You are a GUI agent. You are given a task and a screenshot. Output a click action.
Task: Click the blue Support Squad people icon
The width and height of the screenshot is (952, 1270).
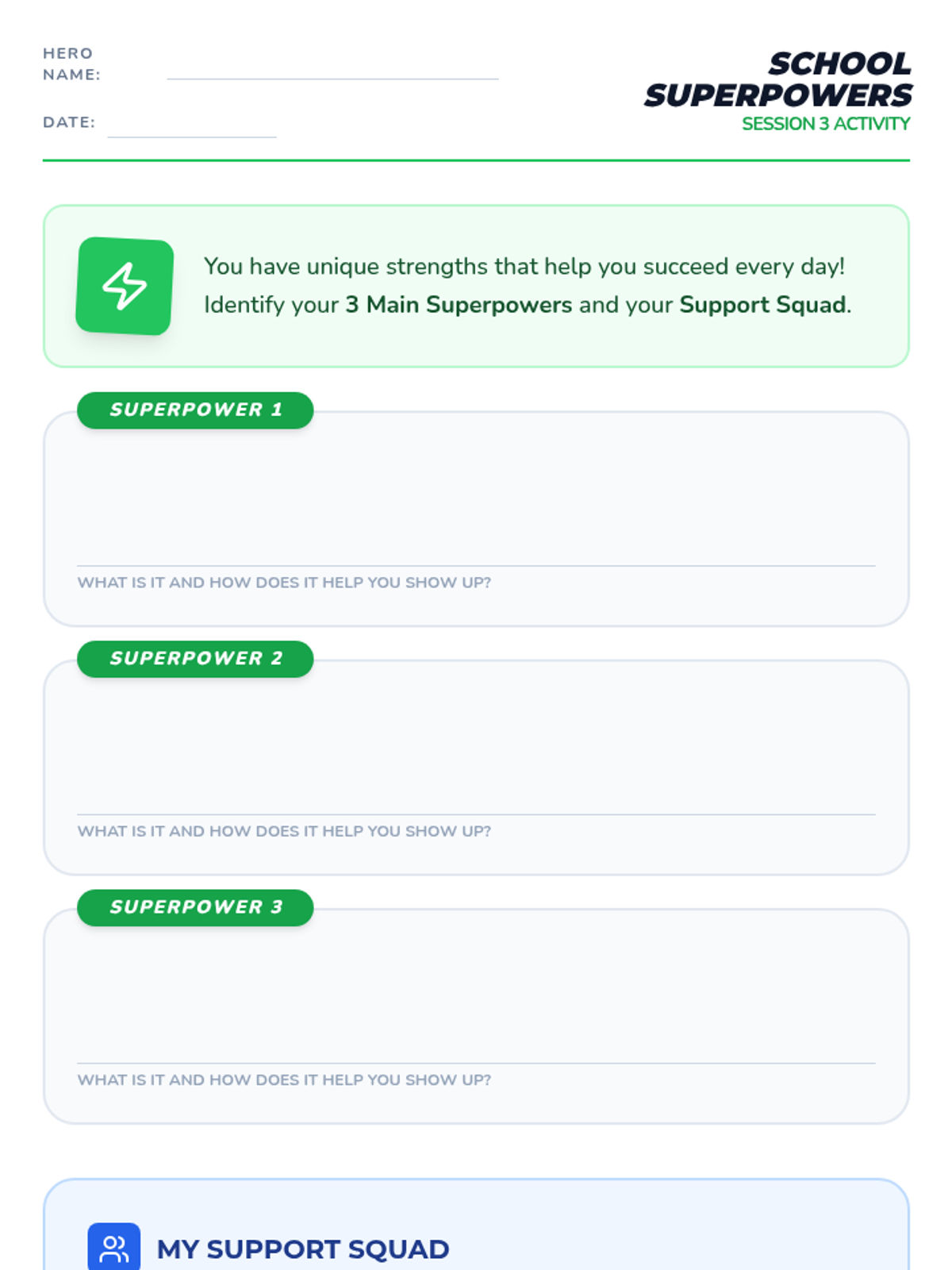pyautogui.click(x=113, y=1248)
